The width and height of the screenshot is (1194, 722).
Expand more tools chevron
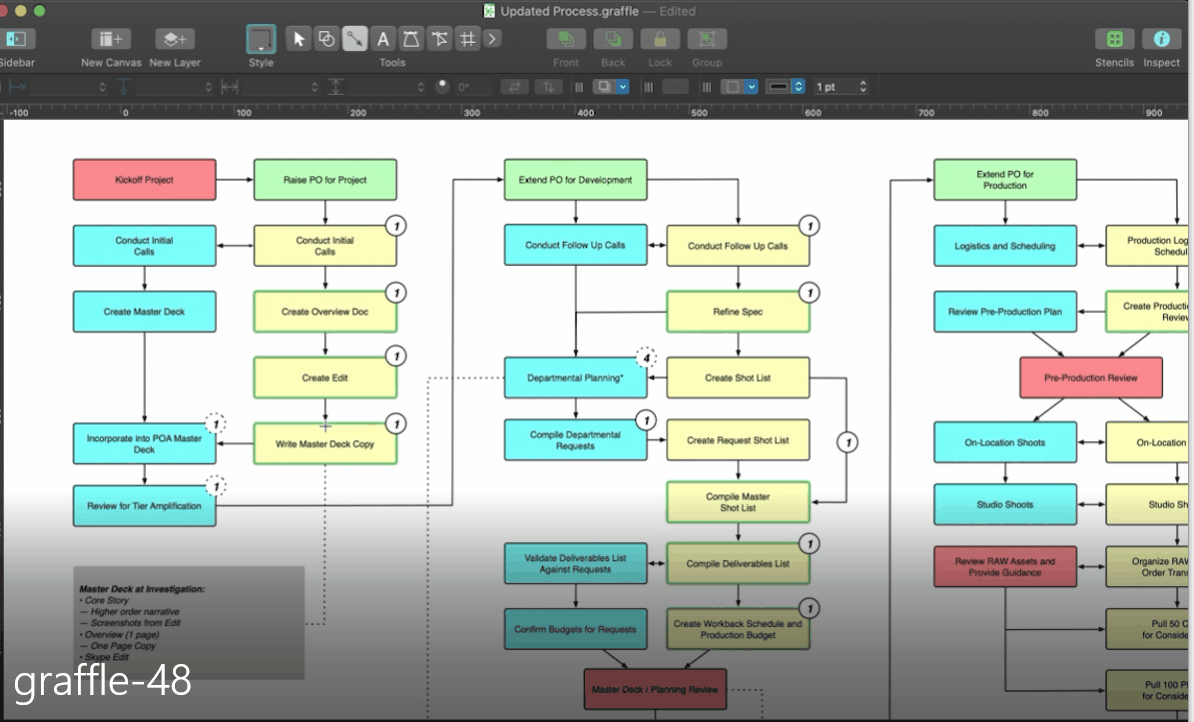click(493, 39)
